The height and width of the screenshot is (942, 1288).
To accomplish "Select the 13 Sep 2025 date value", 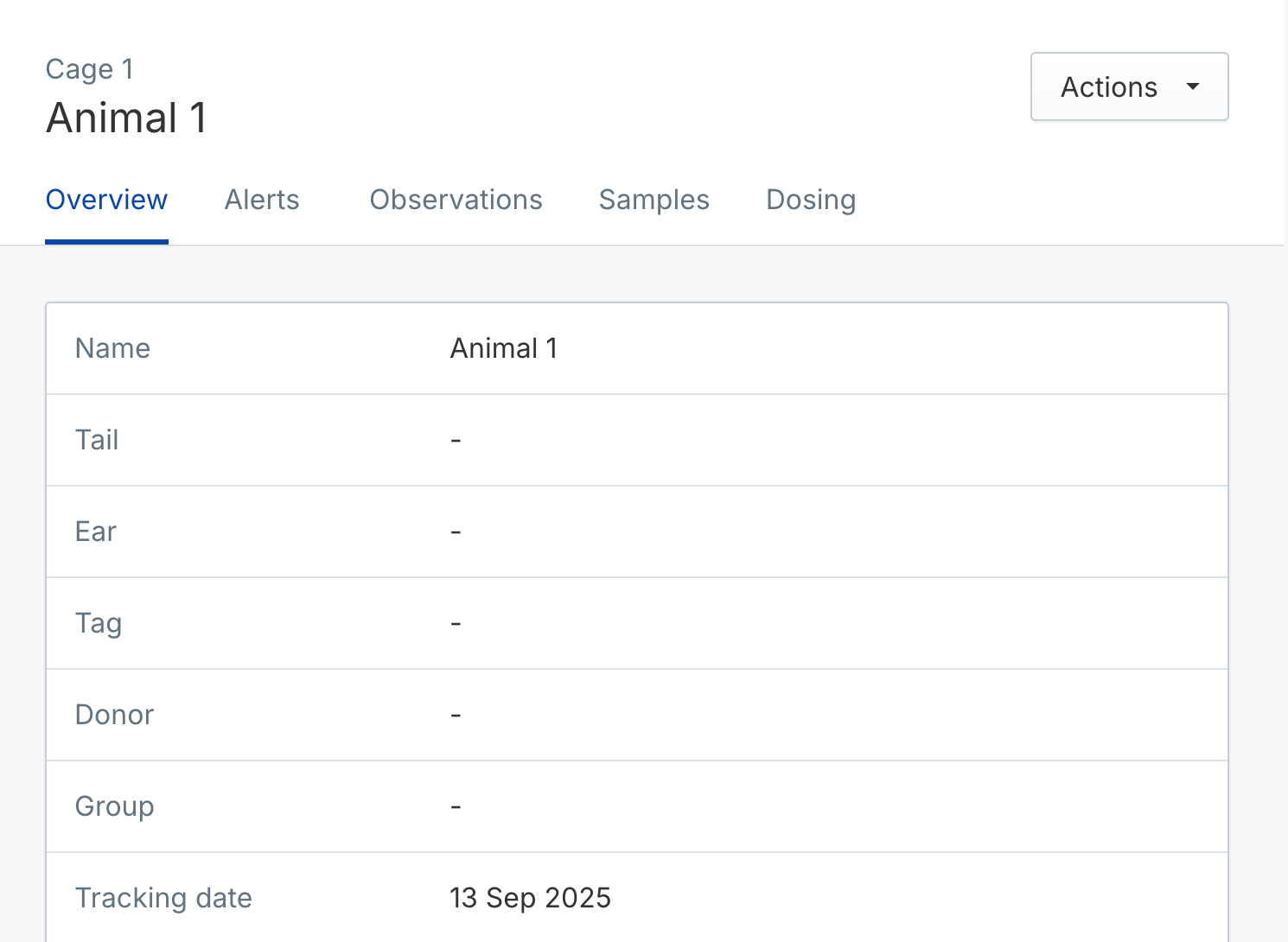I will pyautogui.click(x=530, y=898).
